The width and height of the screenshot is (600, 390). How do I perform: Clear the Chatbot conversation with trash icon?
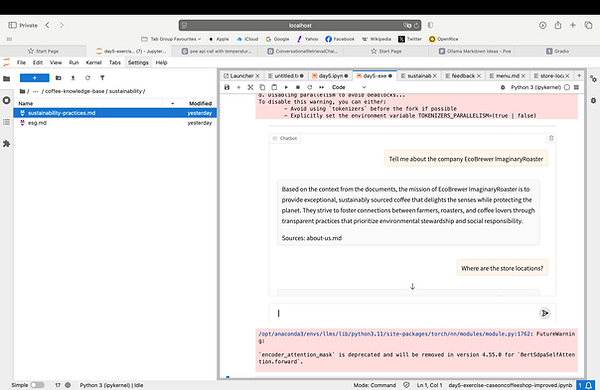(x=551, y=138)
